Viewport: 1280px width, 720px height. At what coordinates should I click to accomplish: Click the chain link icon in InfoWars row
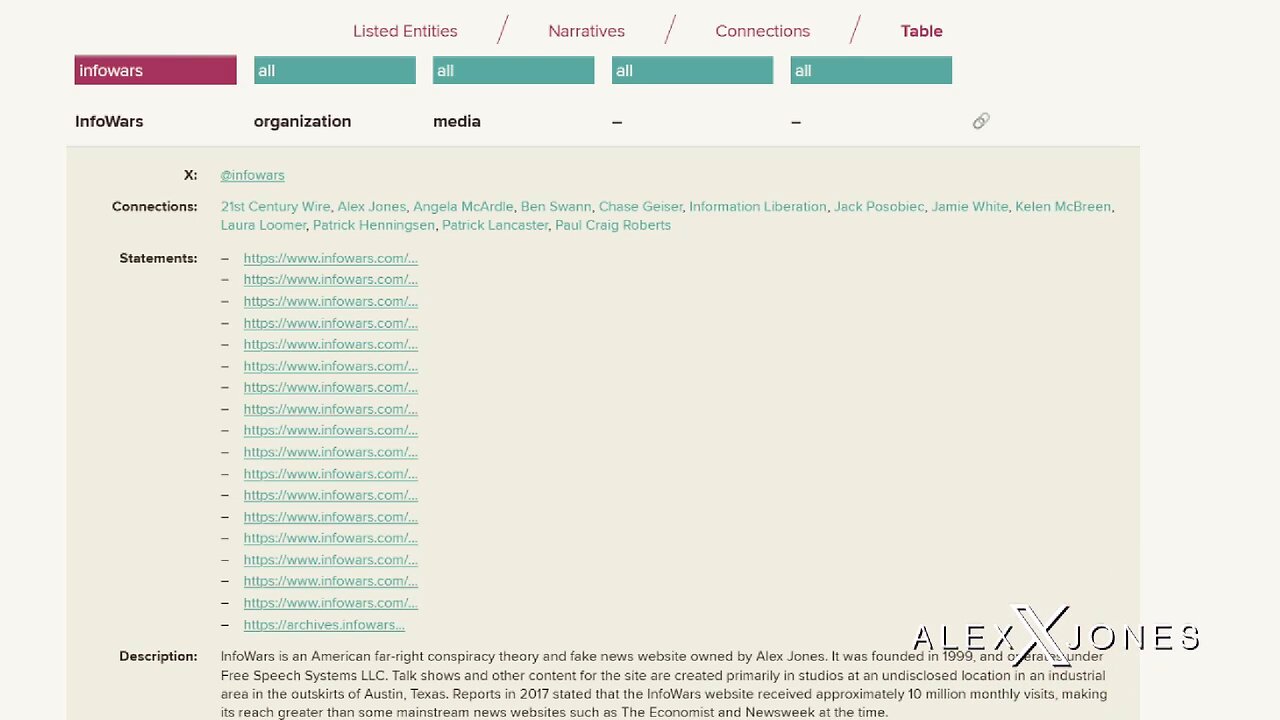(x=981, y=121)
